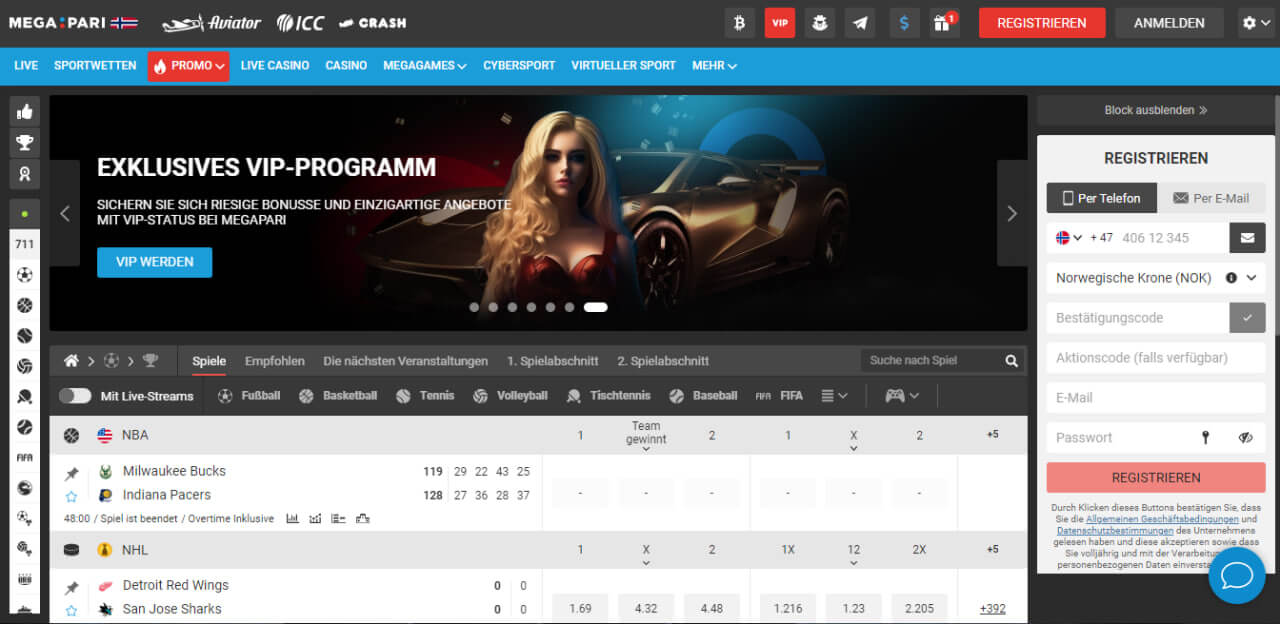Open the Telegram icon in the header
Screen dimensions: 1280x624
coord(860,23)
